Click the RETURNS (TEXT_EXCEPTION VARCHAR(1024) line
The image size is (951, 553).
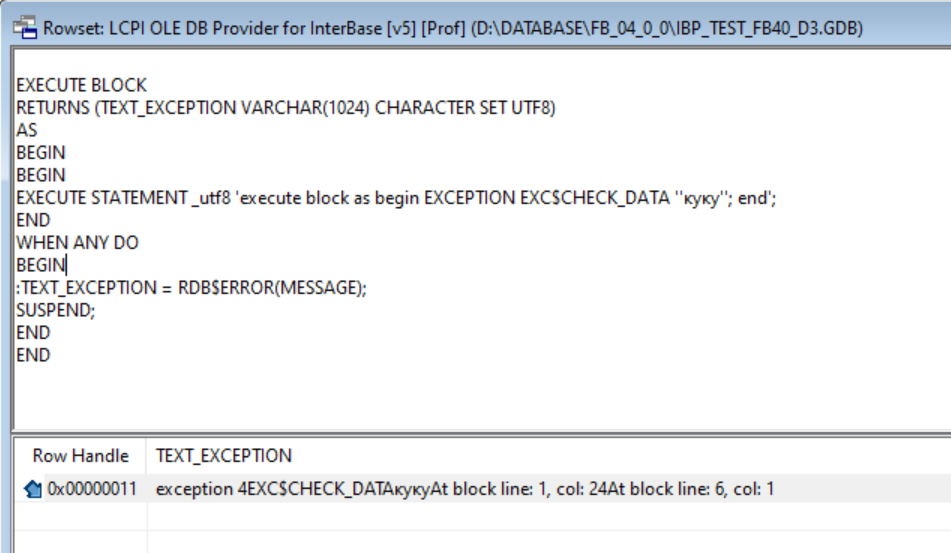coord(285,108)
